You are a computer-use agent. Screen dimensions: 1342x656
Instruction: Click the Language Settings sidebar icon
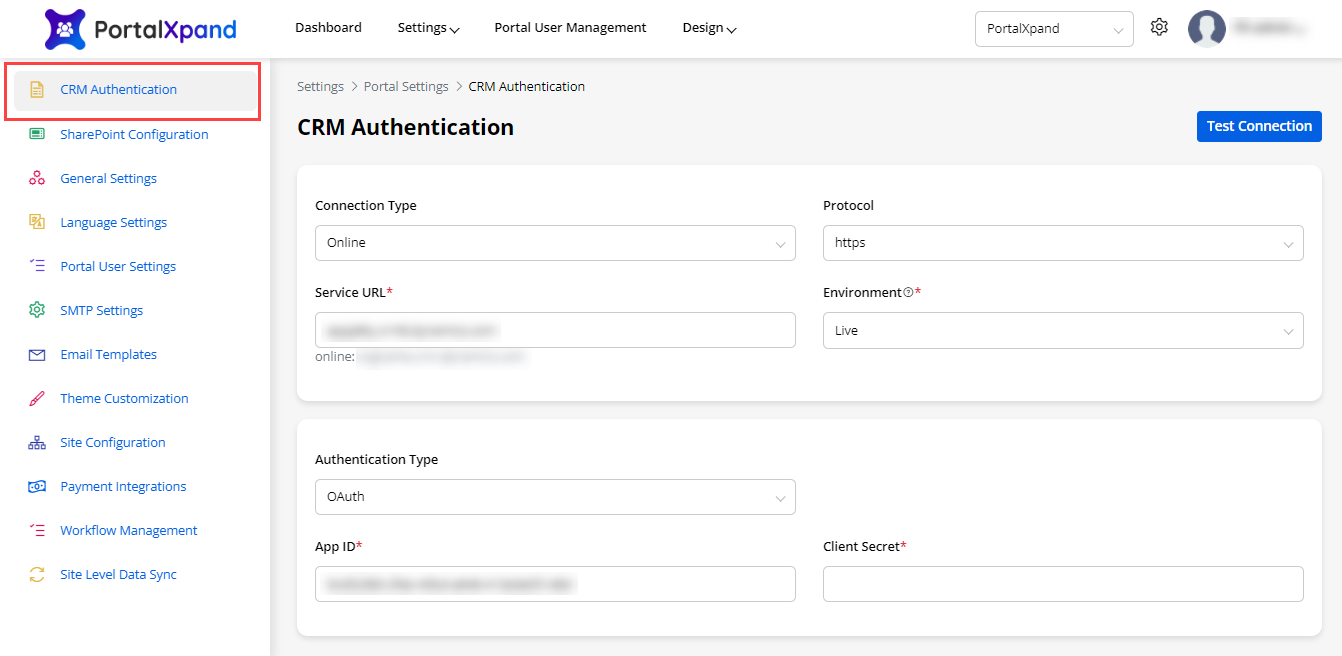click(37, 222)
